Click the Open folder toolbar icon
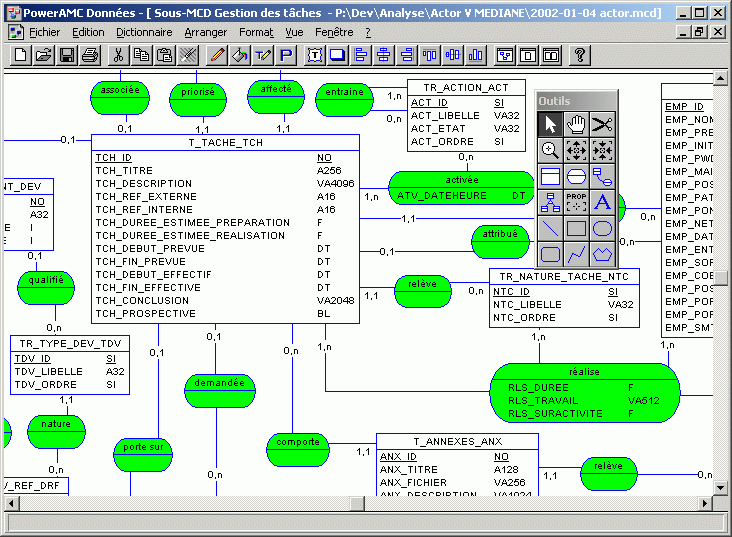Viewport: 732px width, 537px height. [44, 55]
